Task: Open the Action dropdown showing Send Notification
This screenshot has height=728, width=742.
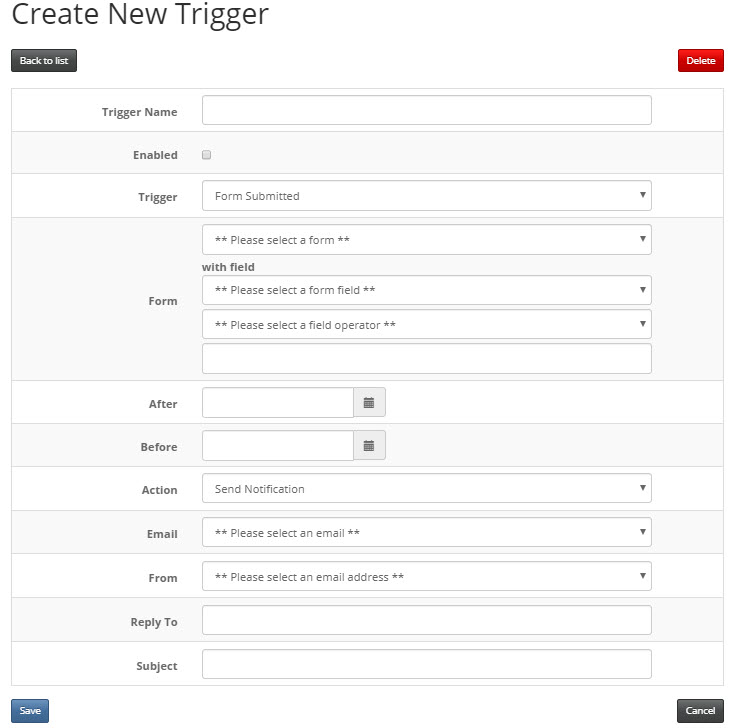Action: [426, 488]
